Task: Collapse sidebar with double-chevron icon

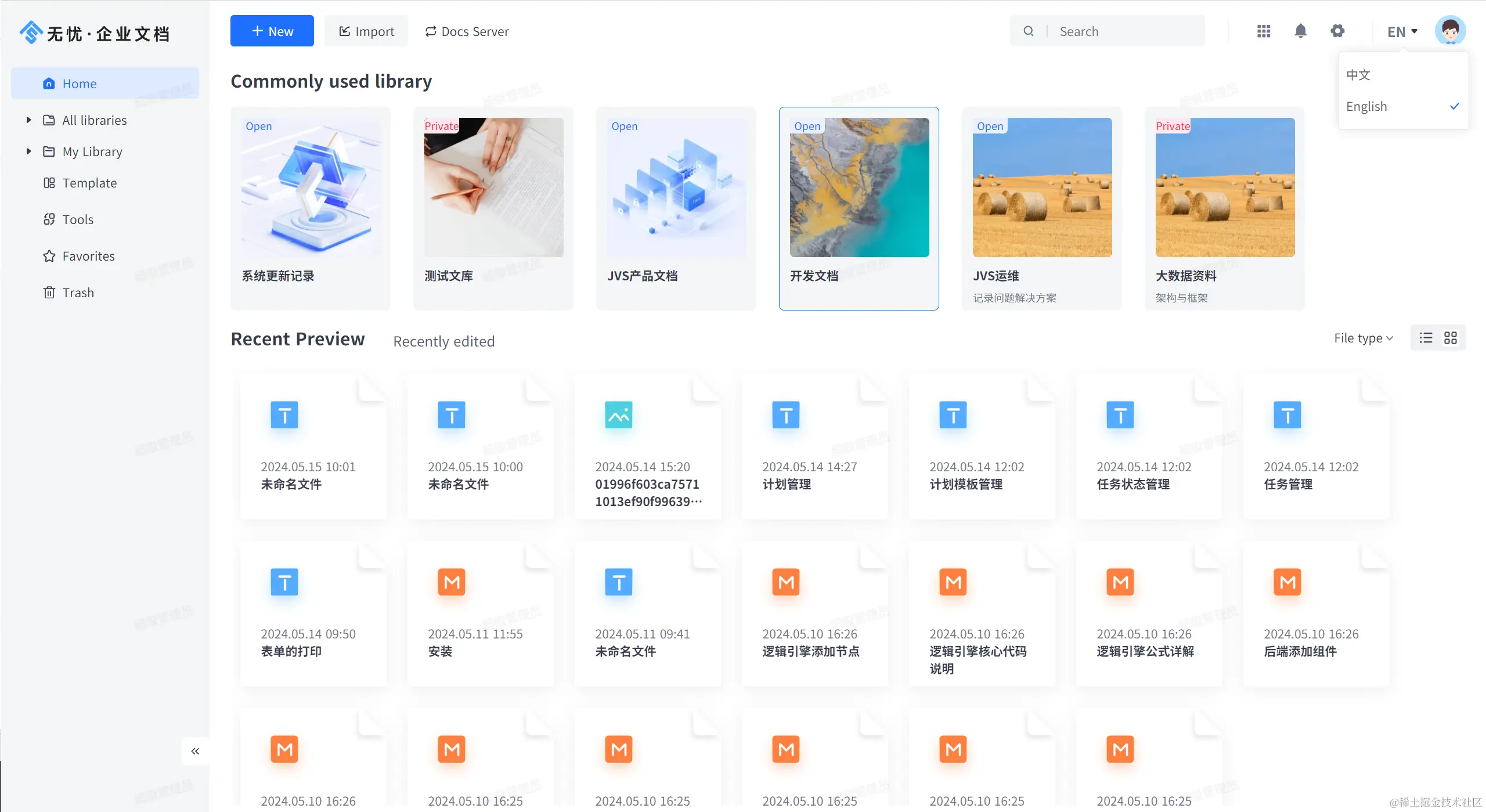Action: [x=195, y=751]
